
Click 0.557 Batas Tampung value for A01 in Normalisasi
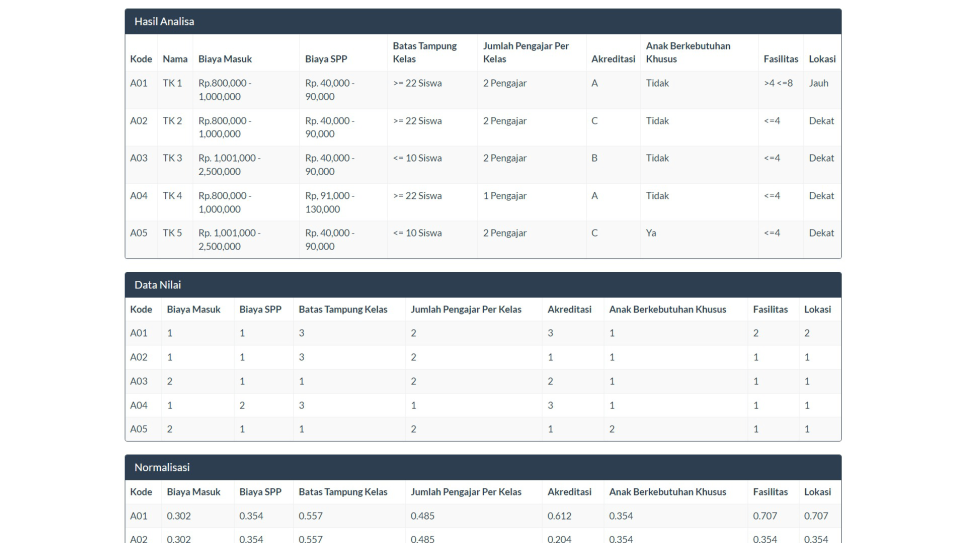coord(310,516)
